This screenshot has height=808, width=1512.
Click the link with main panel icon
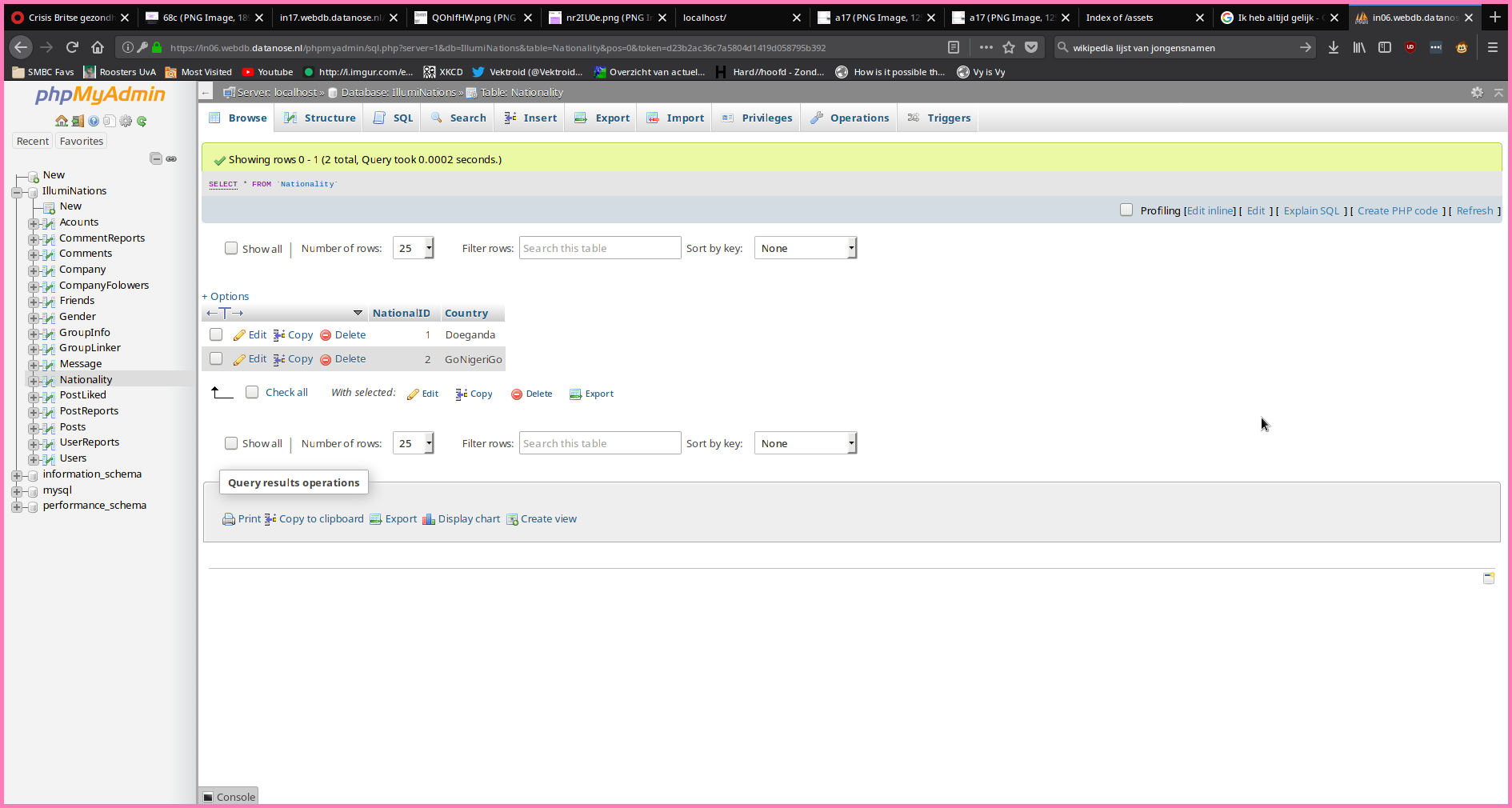coord(171,158)
